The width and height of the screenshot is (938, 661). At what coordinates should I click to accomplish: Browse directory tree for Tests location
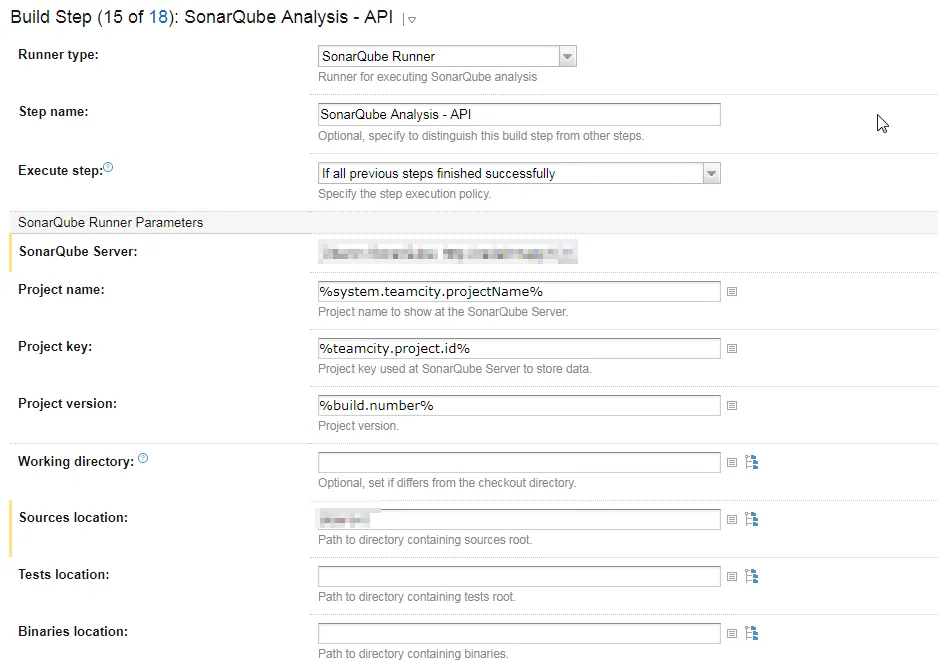pyautogui.click(x=752, y=576)
